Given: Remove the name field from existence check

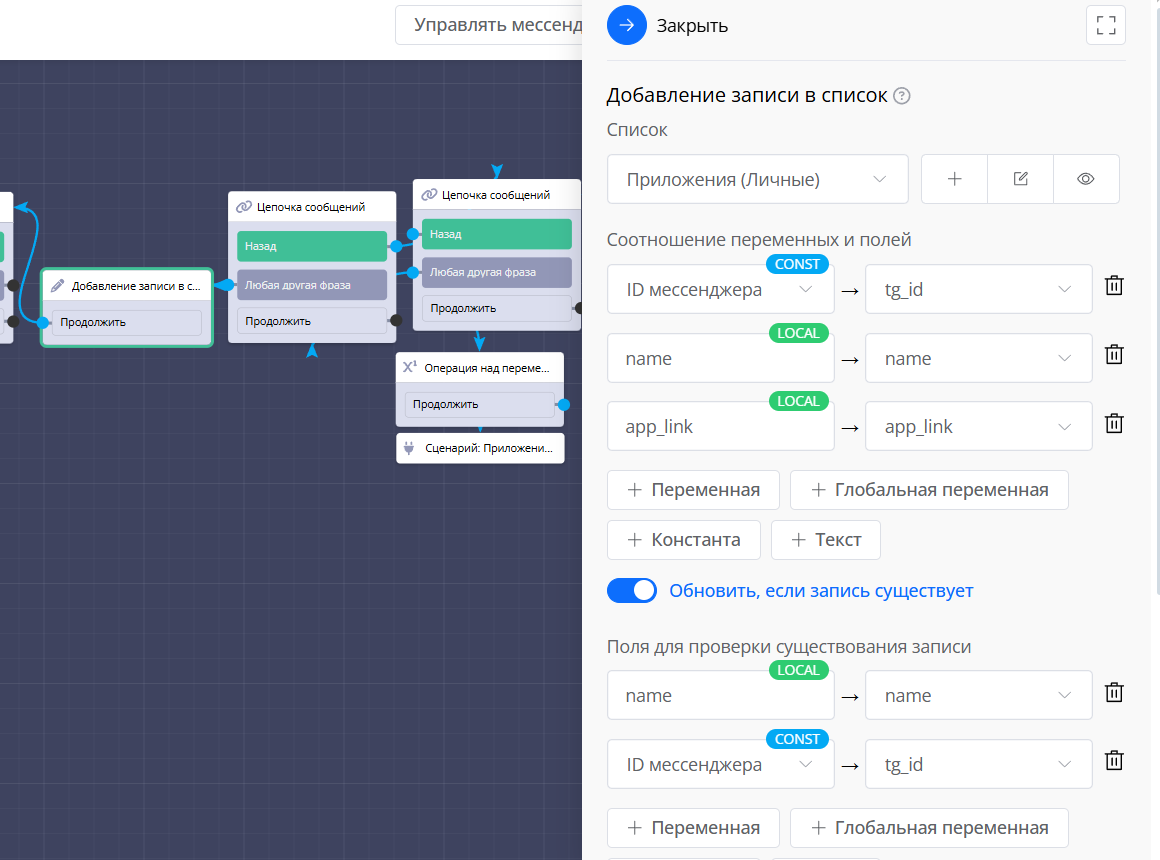Looking at the screenshot, I should (x=1114, y=692).
